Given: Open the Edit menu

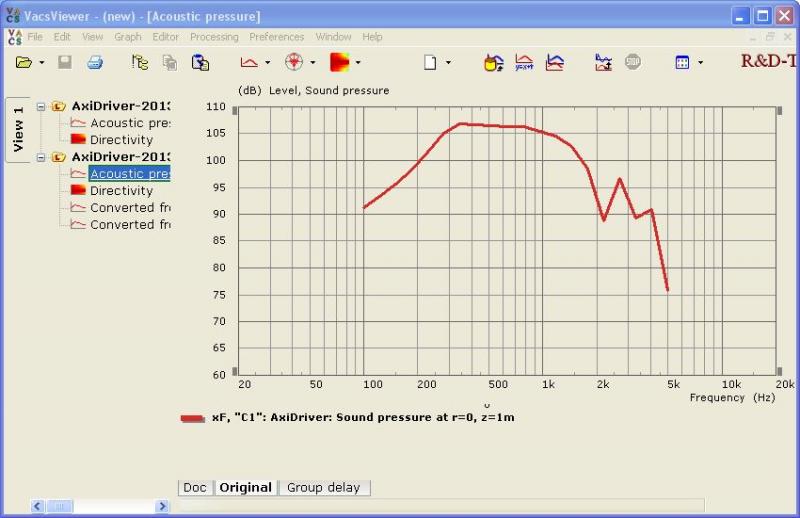Looking at the screenshot, I should [62, 37].
